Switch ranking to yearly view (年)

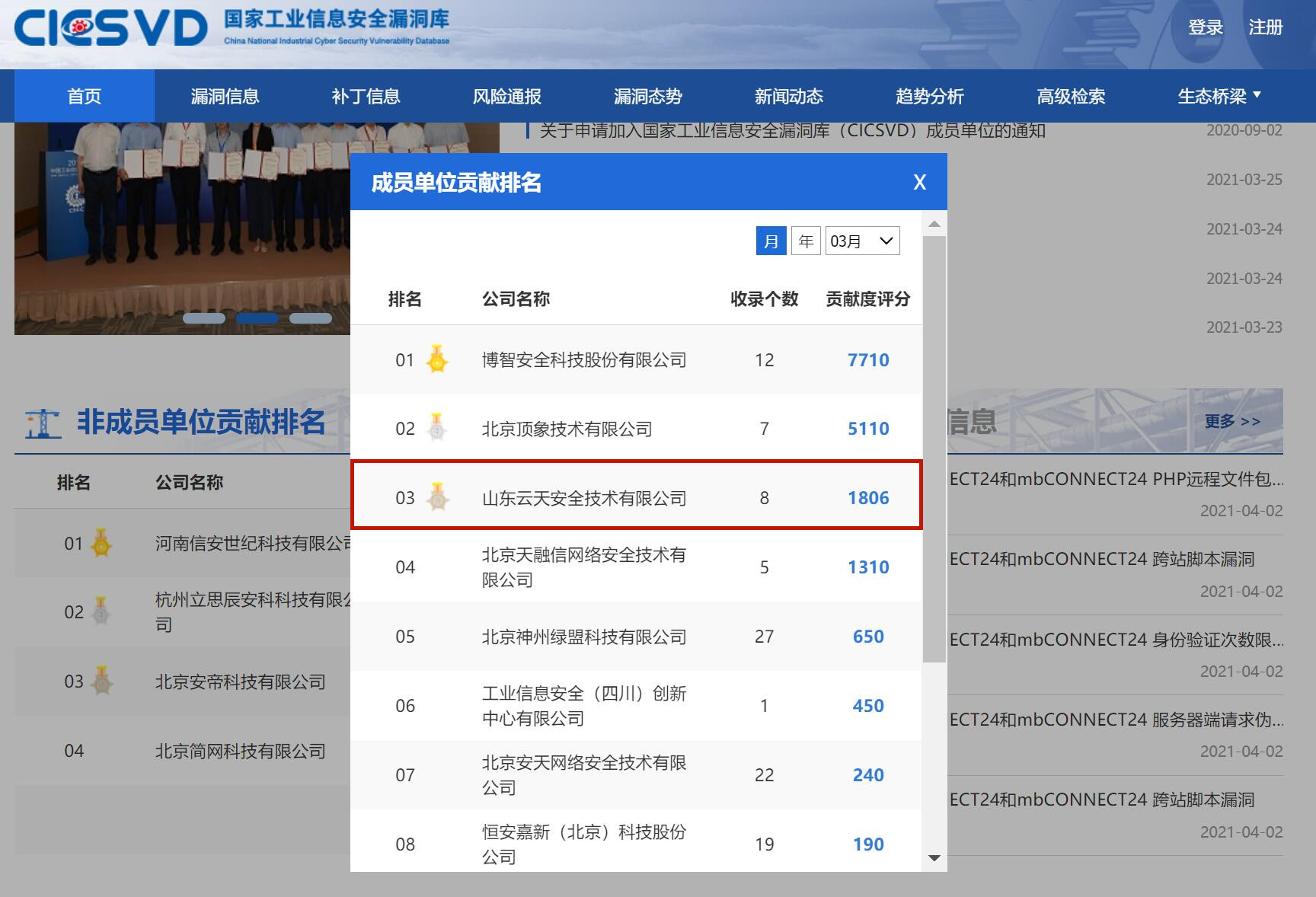806,241
